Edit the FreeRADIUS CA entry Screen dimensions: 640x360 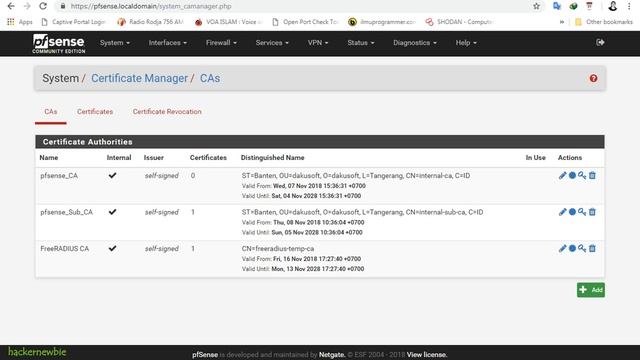562,248
